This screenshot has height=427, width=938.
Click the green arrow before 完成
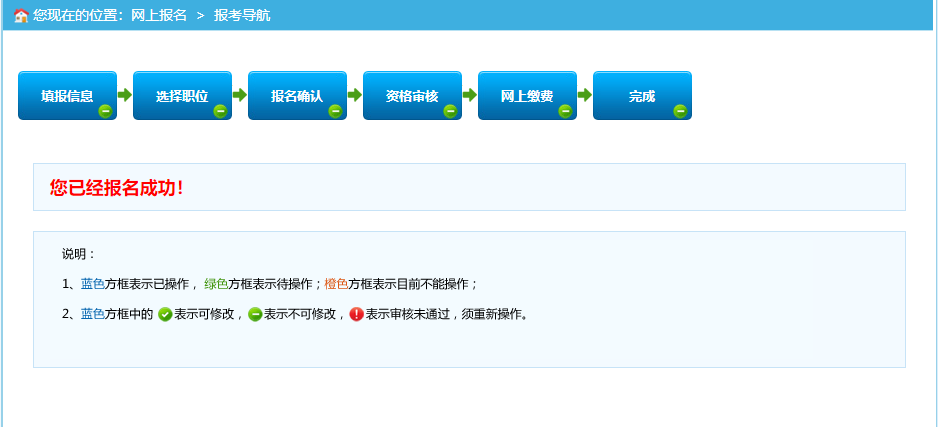[x=585, y=95]
